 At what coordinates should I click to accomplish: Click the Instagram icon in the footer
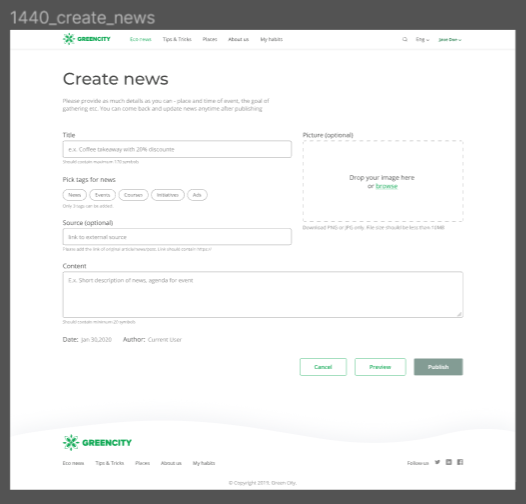pos(449,462)
